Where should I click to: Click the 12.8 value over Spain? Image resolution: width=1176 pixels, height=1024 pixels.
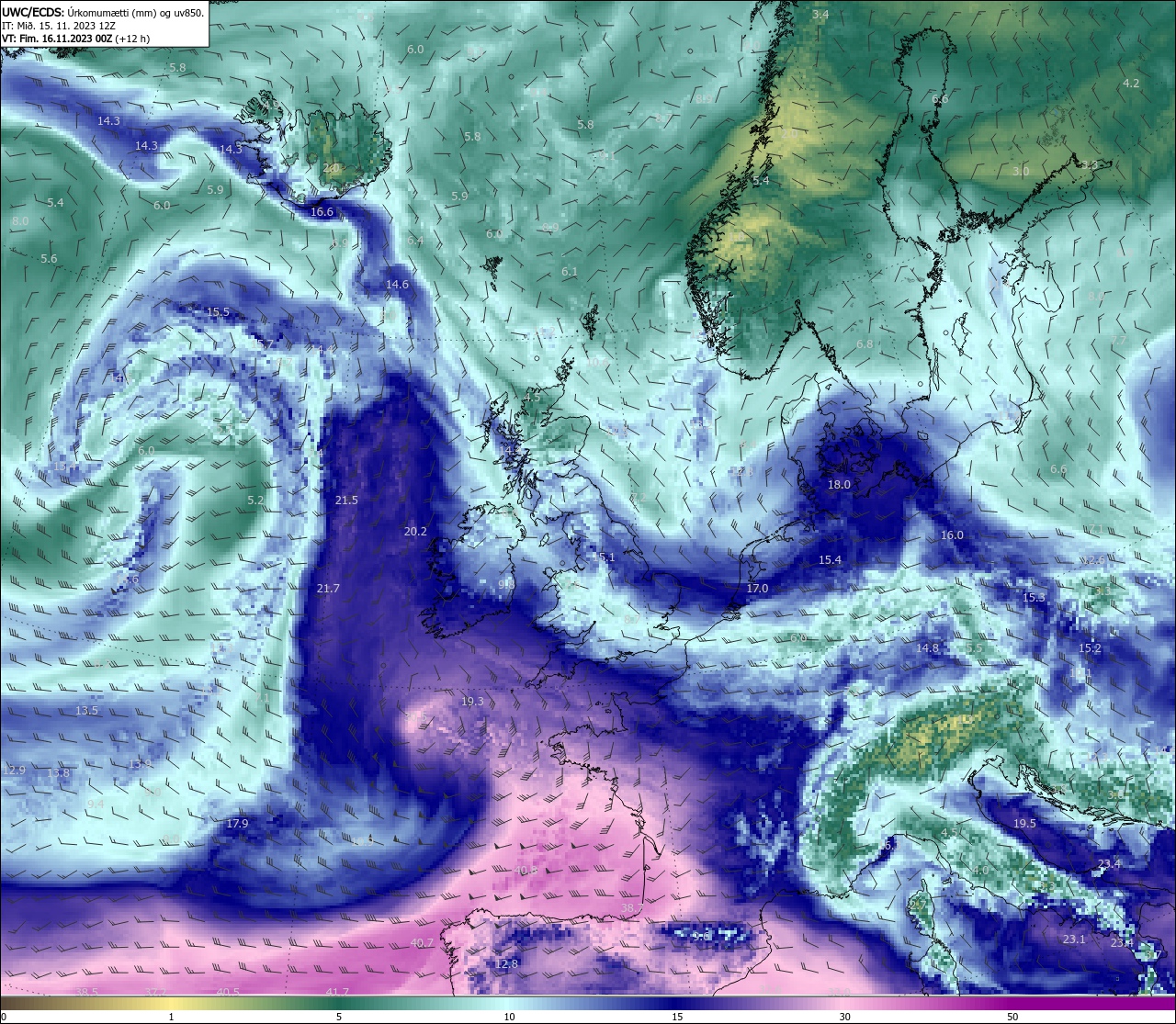pos(507,963)
